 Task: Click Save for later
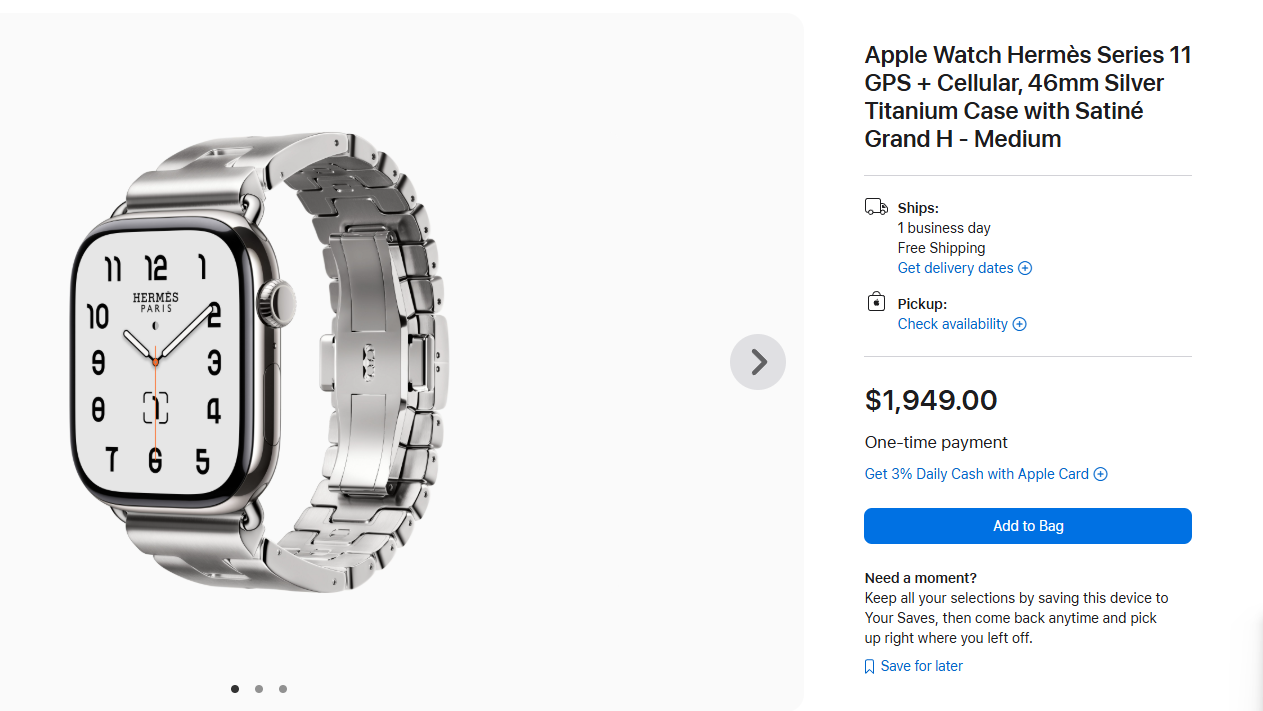coord(921,666)
